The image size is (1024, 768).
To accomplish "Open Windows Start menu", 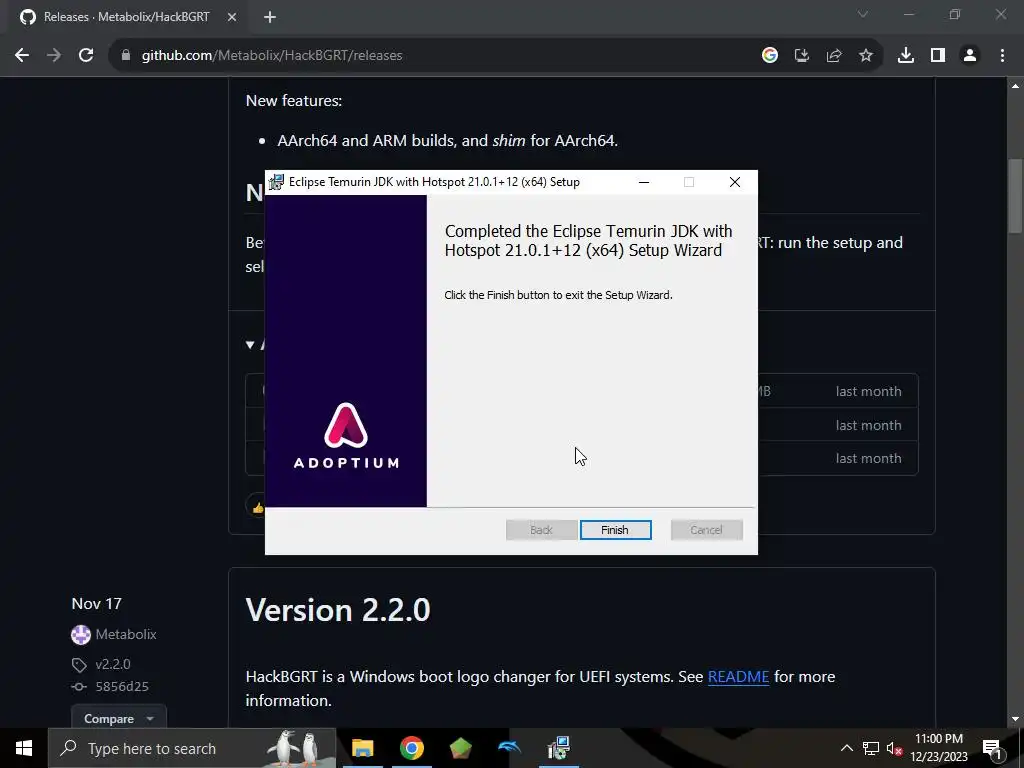I will [24, 748].
